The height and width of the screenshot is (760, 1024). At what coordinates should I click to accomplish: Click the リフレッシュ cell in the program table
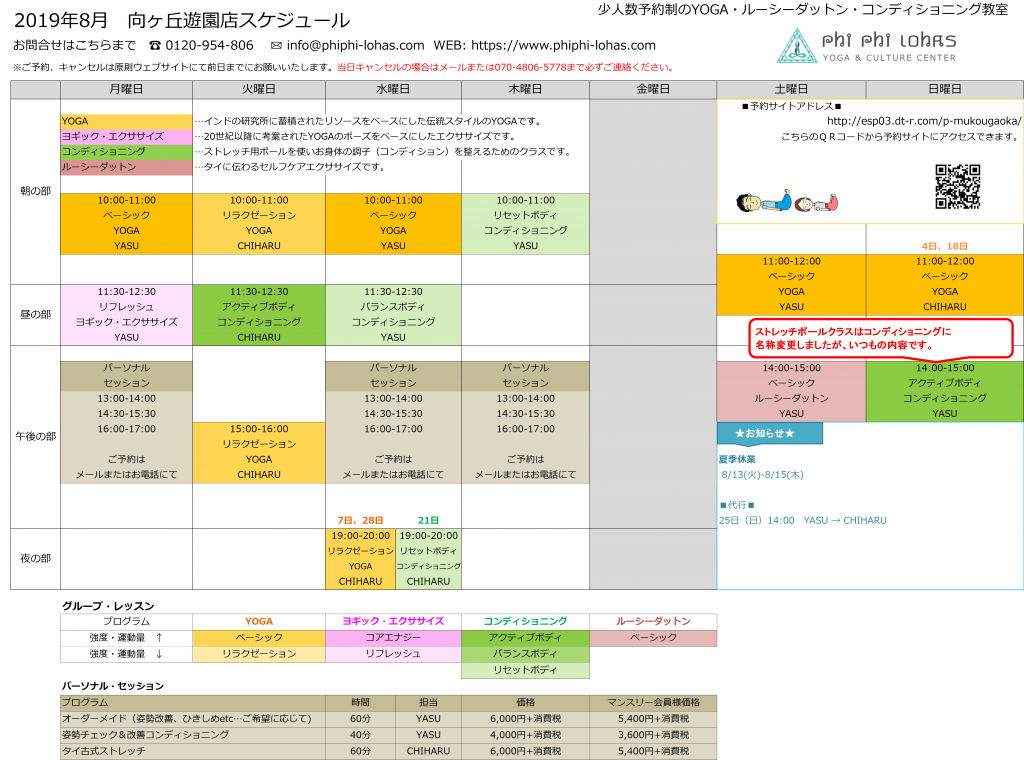393,654
